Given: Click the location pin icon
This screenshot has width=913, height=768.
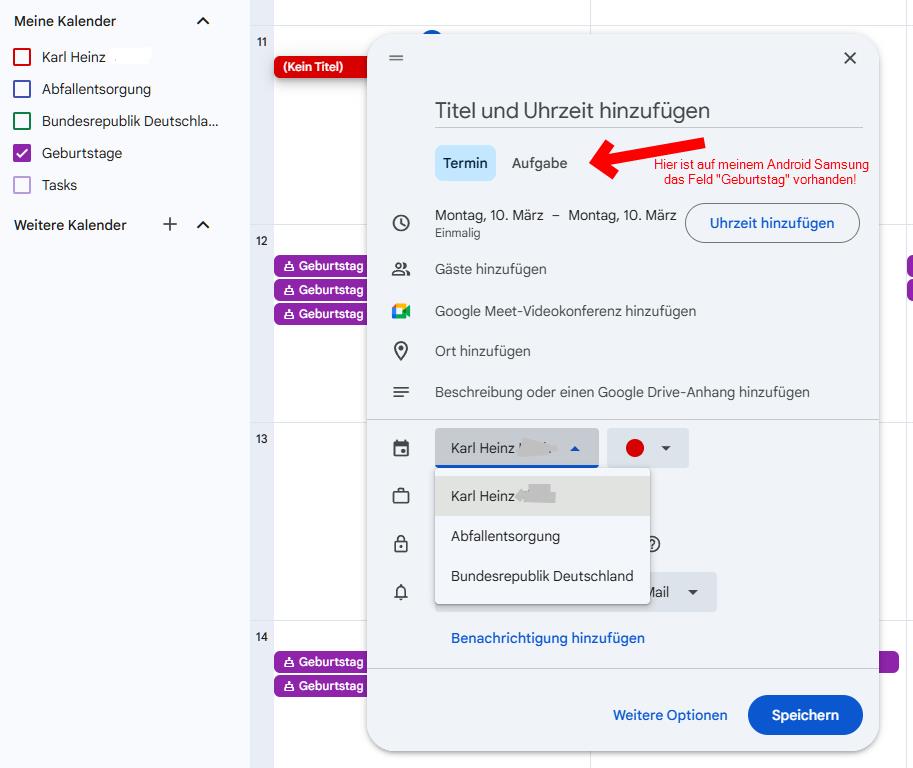Looking at the screenshot, I should click(401, 351).
